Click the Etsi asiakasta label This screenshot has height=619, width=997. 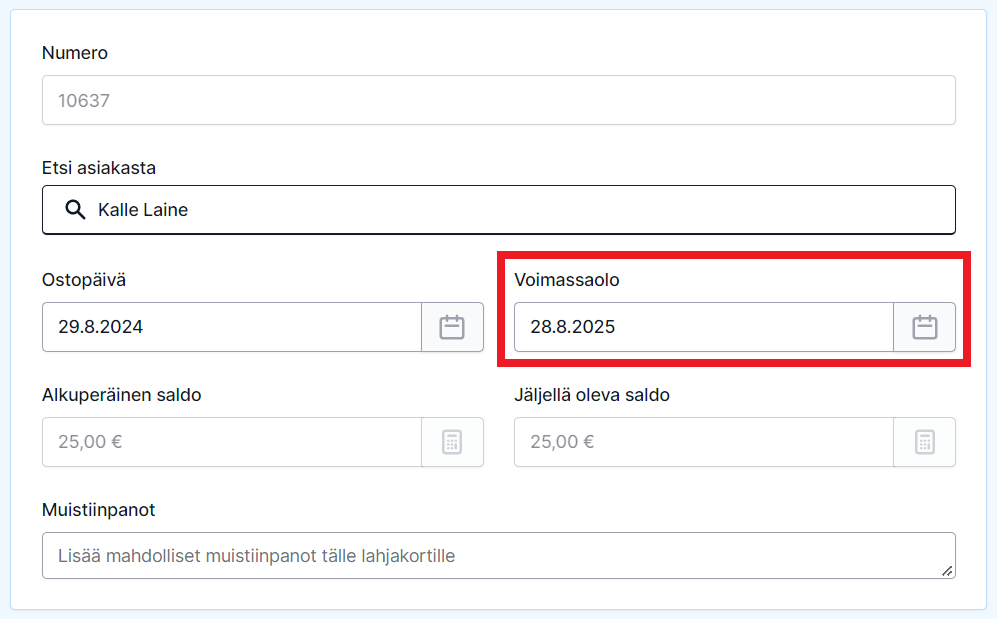pos(99,168)
